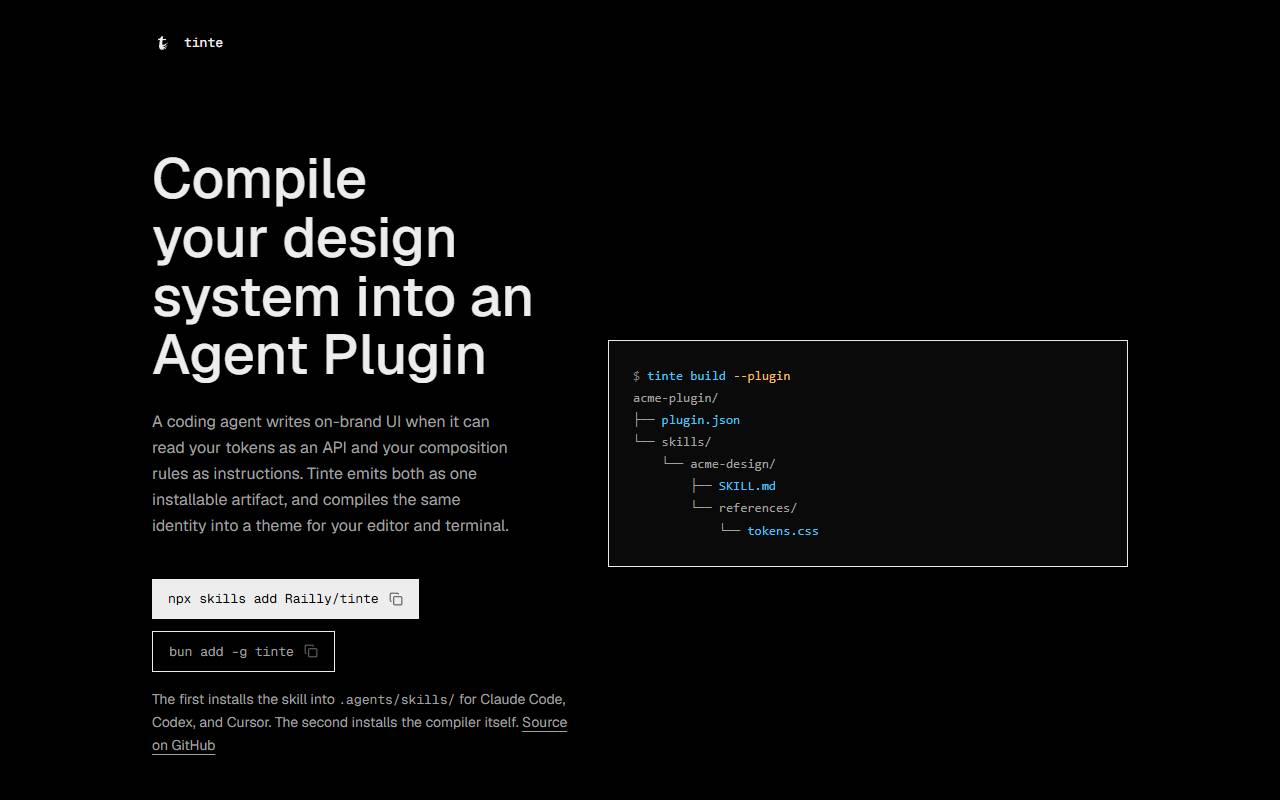Click the tinte build --plugin command line

tap(712, 376)
